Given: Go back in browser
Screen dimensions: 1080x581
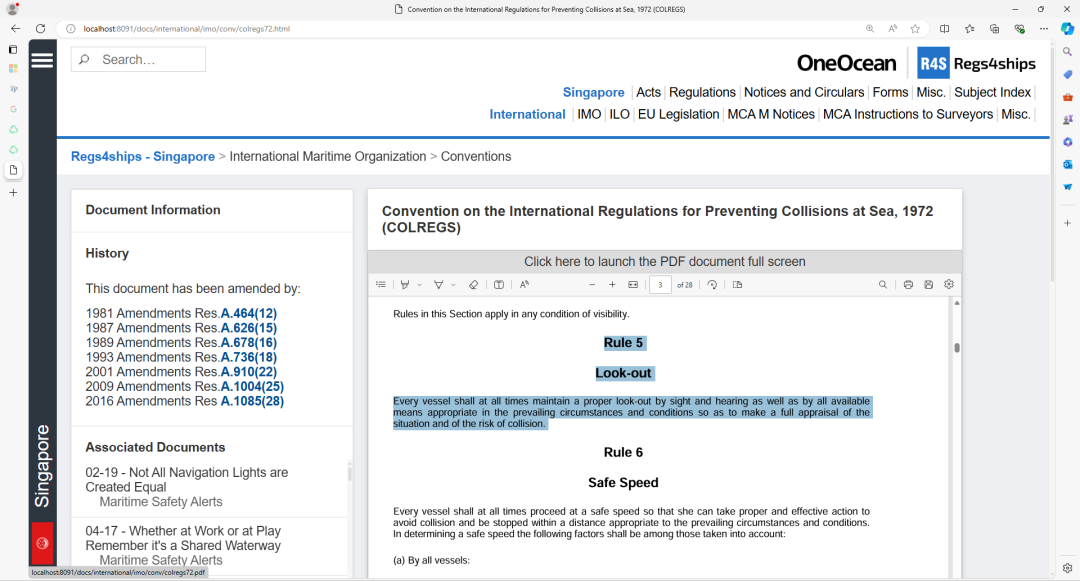Looking at the screenshot, I should pyautogui.click(x=15, y=28).
